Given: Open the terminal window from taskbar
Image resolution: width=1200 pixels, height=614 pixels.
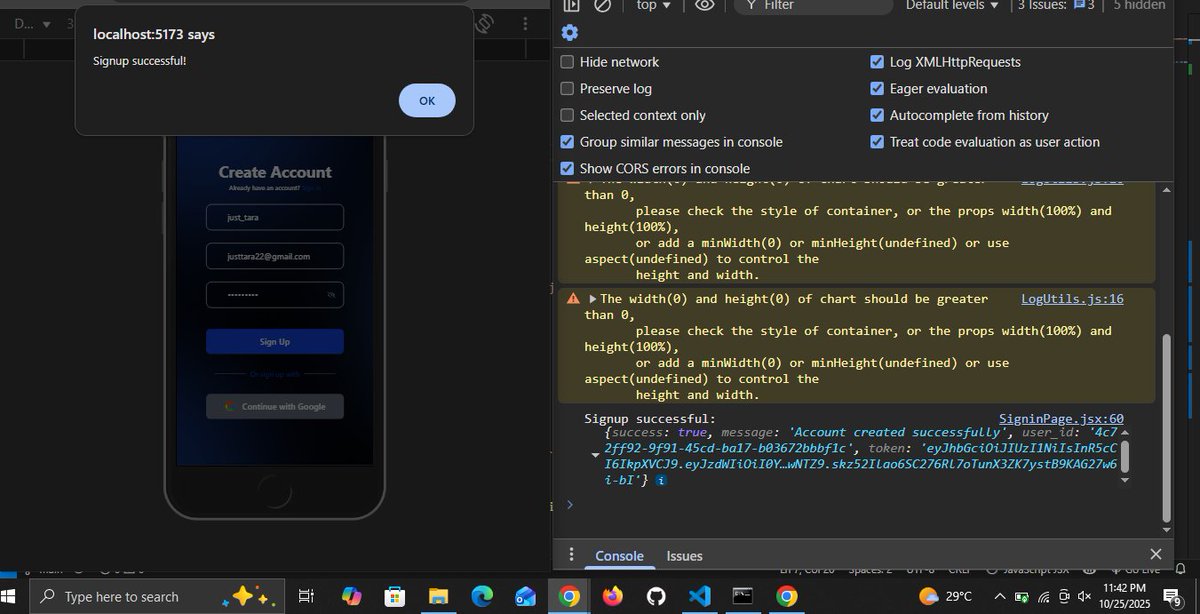Looking at the screenshot, I should [743, 596].
